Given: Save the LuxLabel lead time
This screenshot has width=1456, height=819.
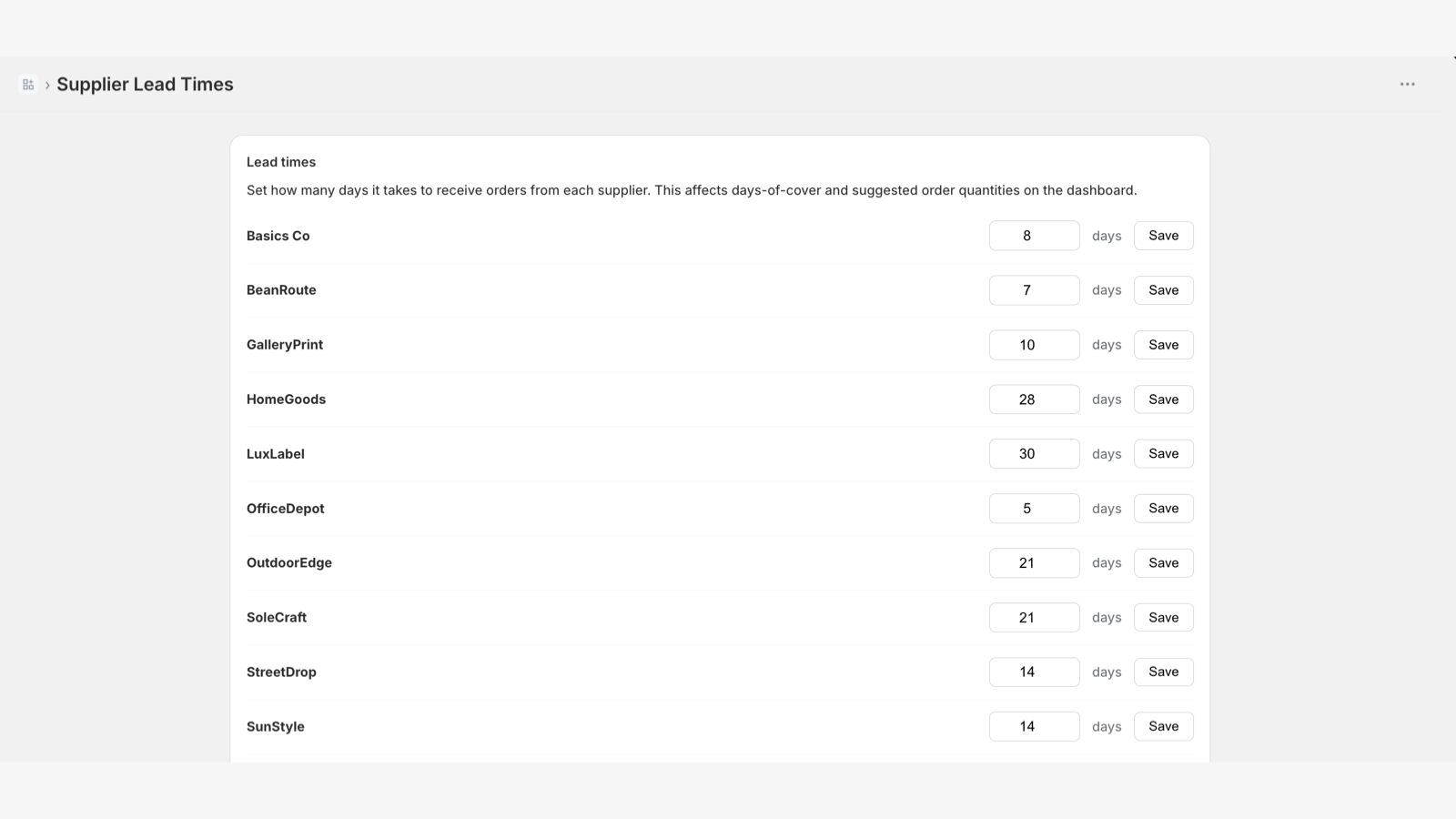Looking at the screenshot, I should (x=1163, y=454).
